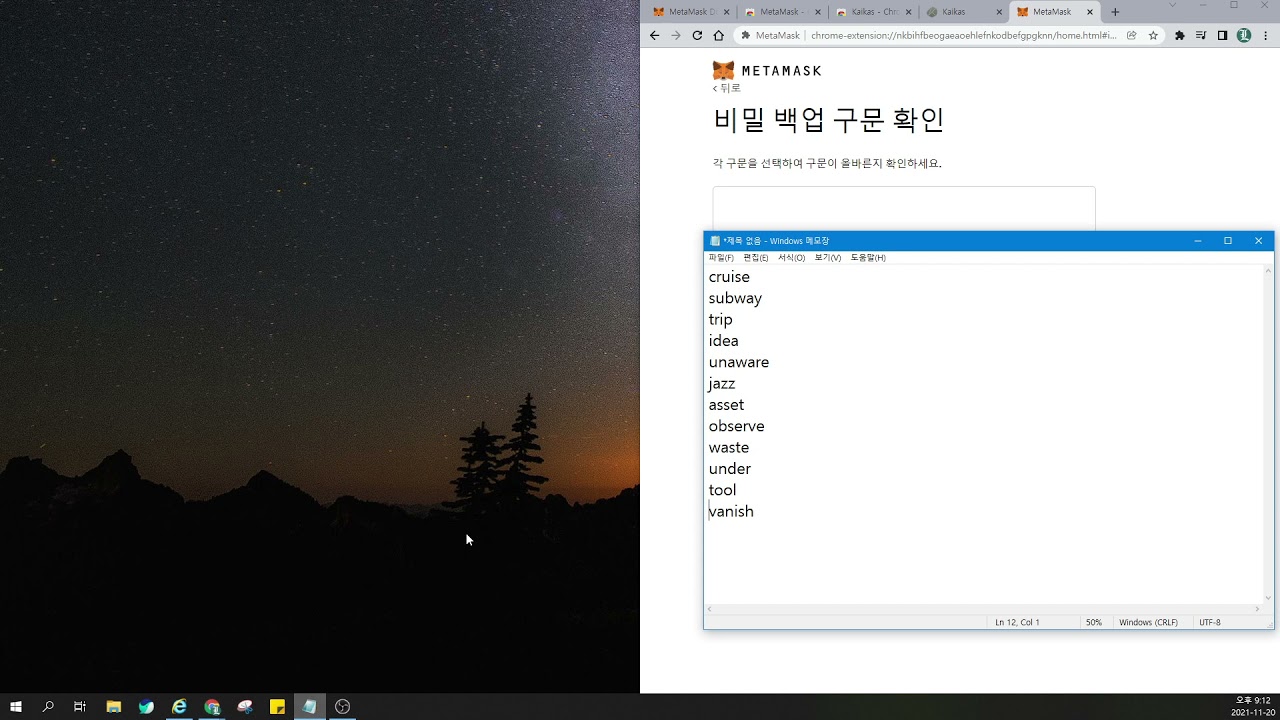Switch to the Kaikas - Chrome tab
1280x720 pixels.
(874, 12)
